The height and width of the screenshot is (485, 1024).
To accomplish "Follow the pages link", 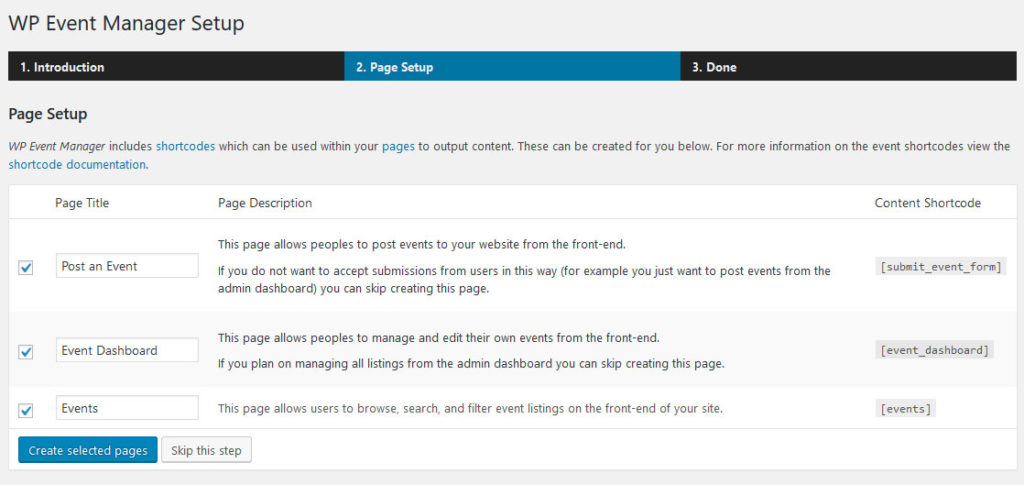I will click(x=398, y=146).
